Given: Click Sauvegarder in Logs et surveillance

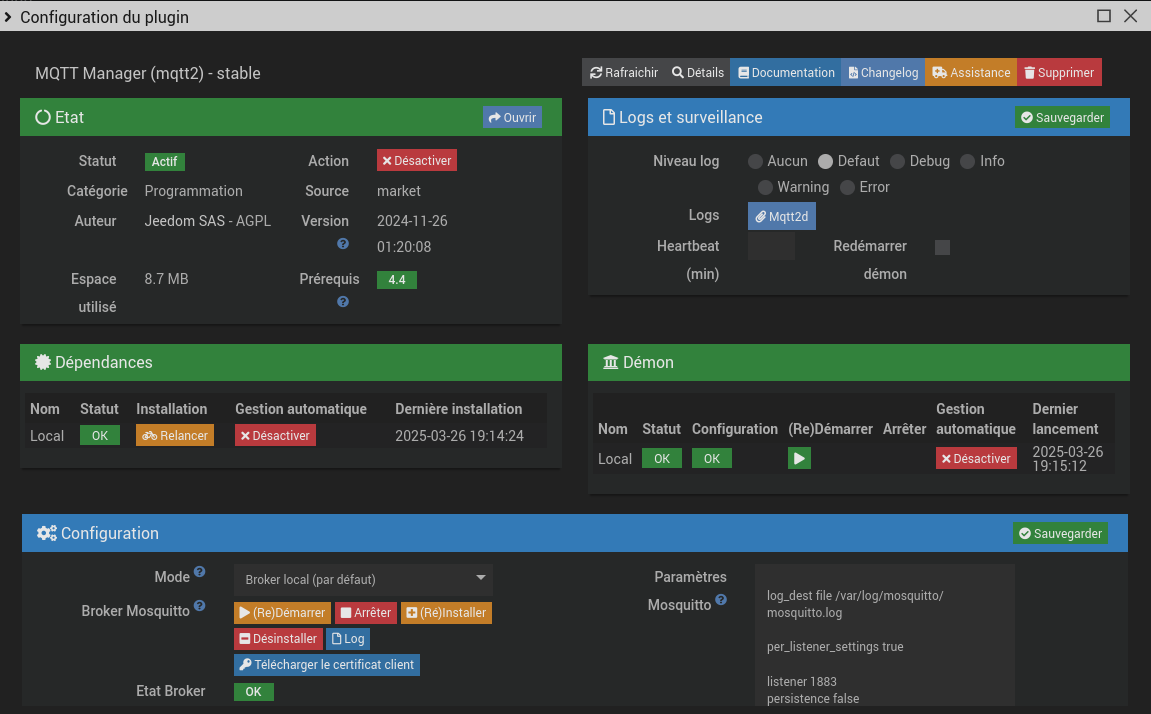Looking at the screenshot, I should [1062, 118].
